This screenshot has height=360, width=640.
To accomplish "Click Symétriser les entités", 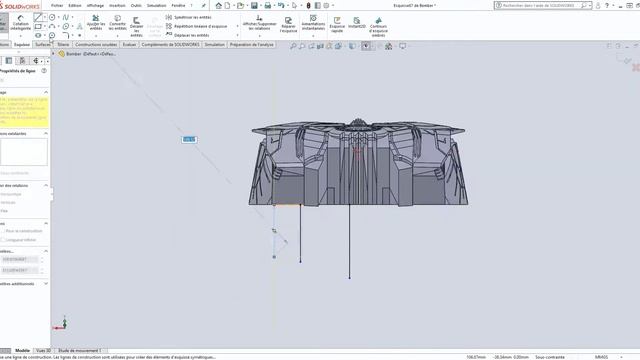I will click(189, 17).
